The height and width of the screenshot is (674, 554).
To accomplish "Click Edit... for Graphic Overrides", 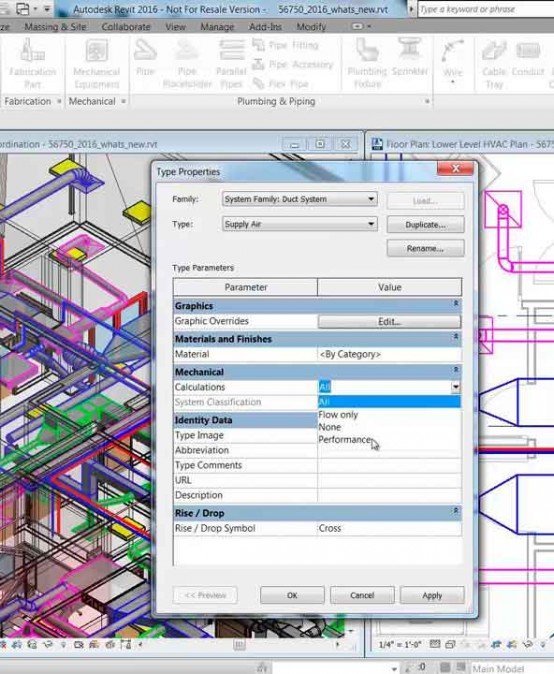I will [389, 322].
